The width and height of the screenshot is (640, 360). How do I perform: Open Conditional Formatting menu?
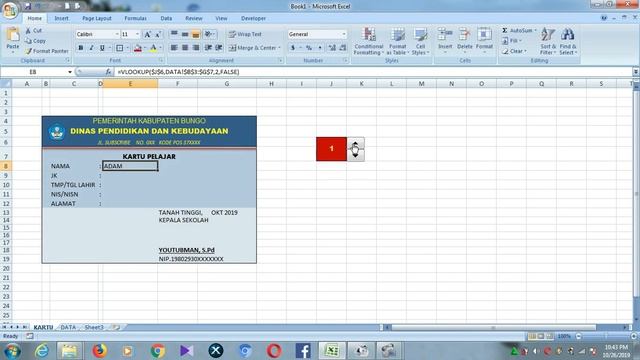pyautogui.click(x=369, y=41)
